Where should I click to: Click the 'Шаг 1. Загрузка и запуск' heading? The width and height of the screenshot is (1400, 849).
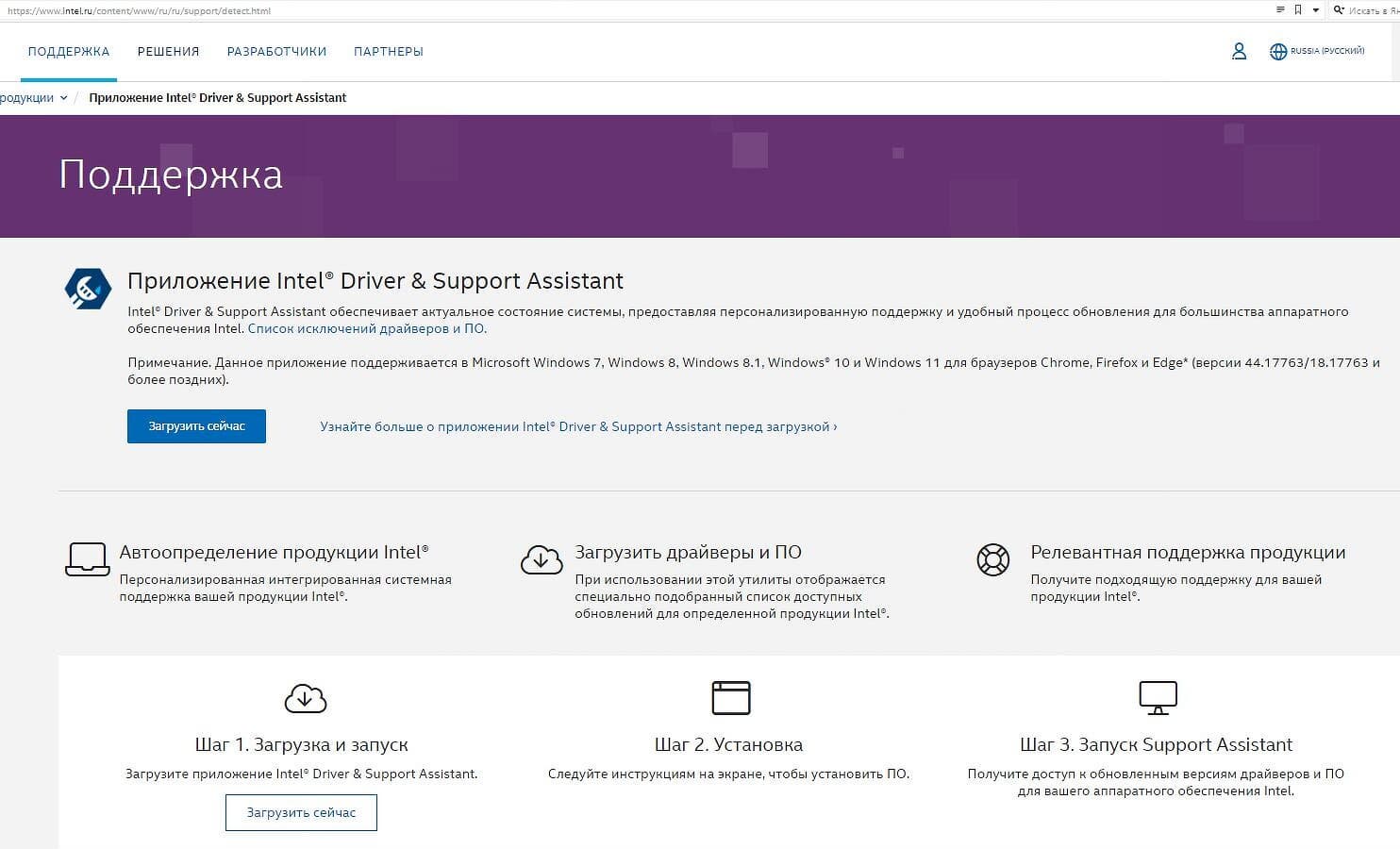301,744
